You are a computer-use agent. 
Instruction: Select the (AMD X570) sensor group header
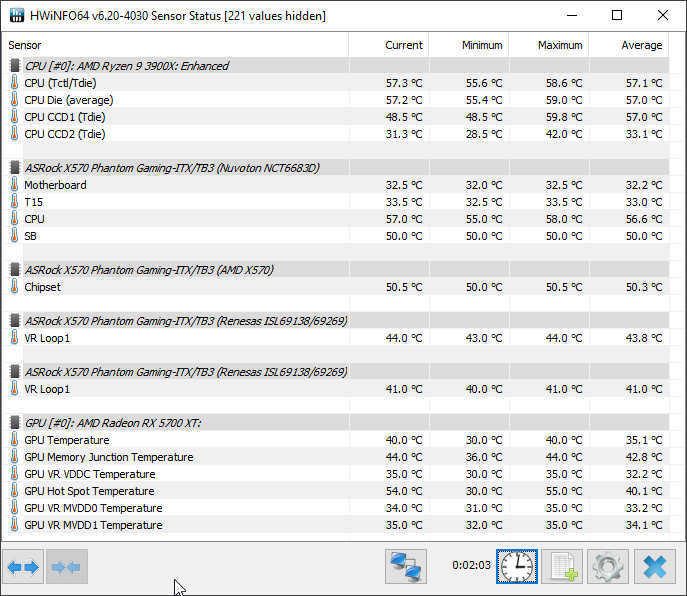[x=149, y=270]
